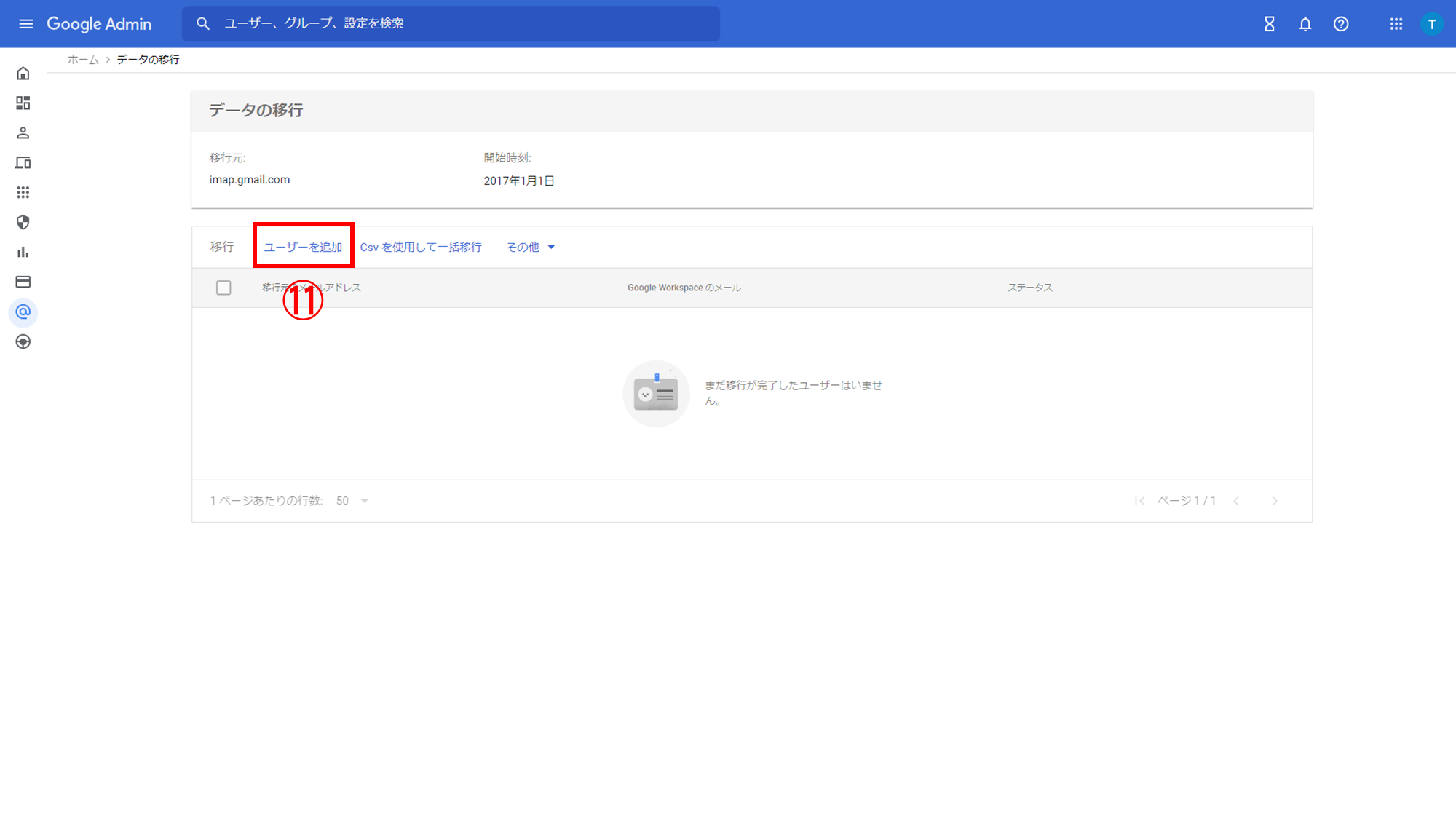This screenshot has width=1456, height=819.
Task: Click the 2017年1月1日 start date
Action: [519, 181]
